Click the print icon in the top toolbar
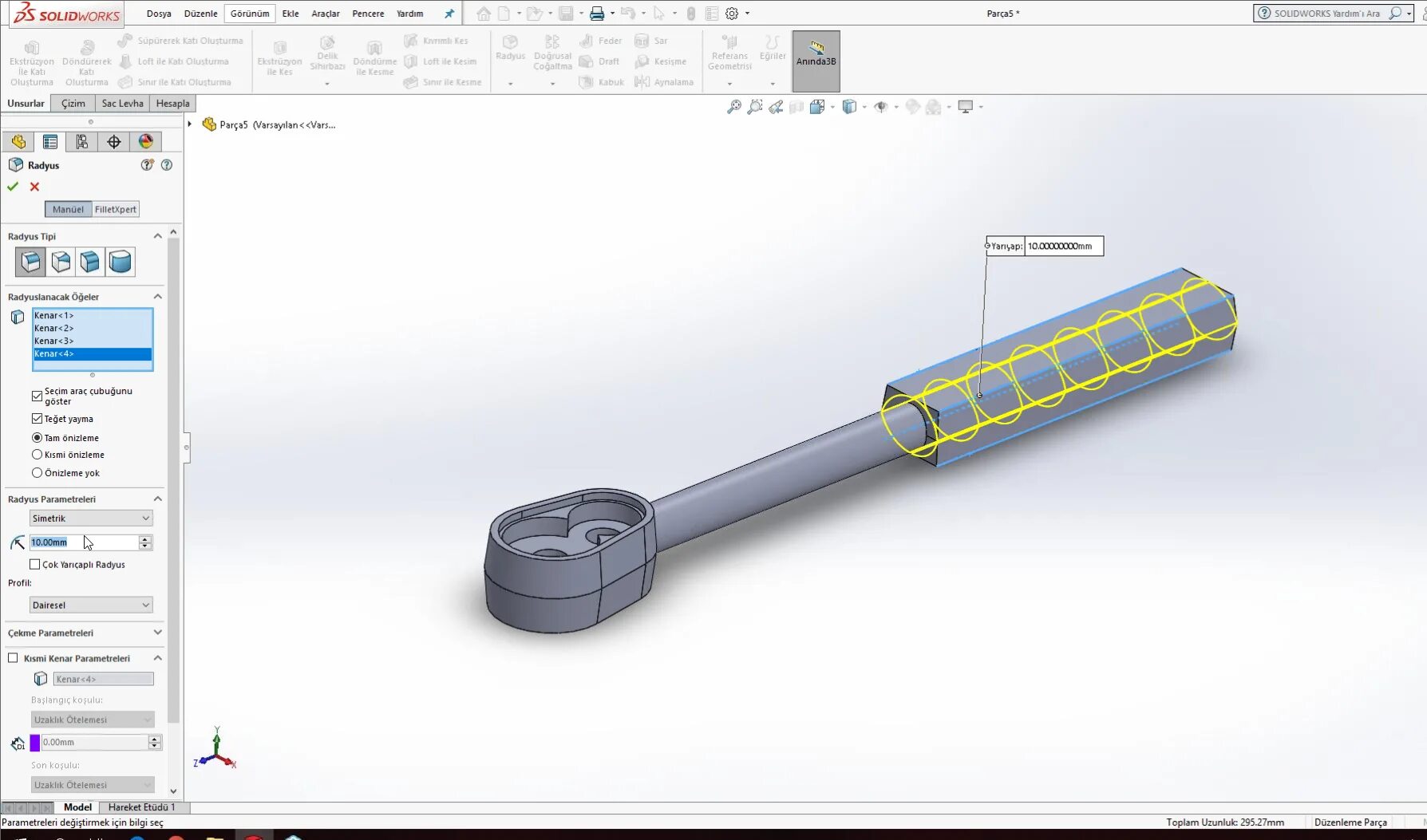 [596, 14]
